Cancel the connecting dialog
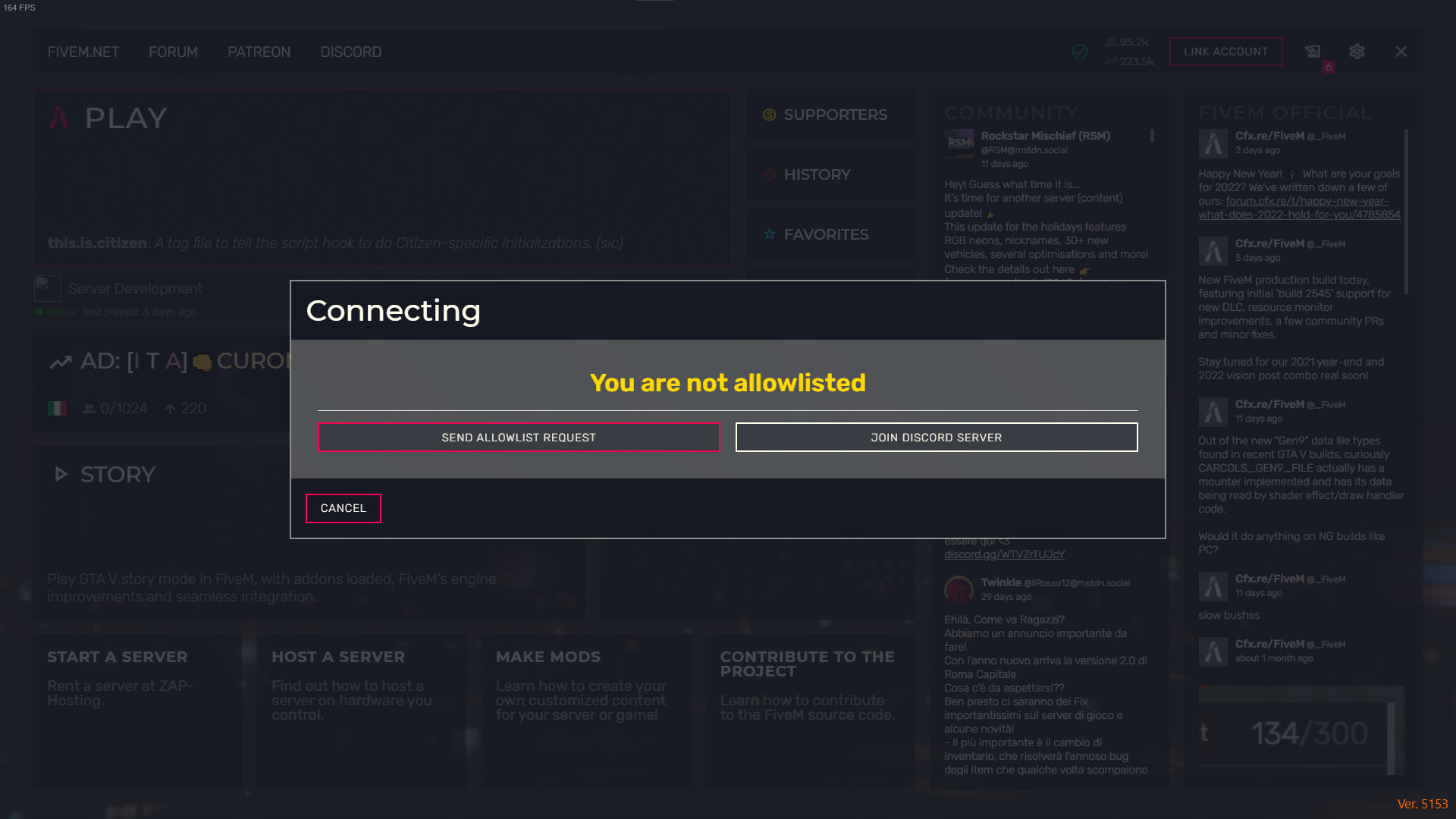This screenshot has width=1456, height=819. click(344, 508)
